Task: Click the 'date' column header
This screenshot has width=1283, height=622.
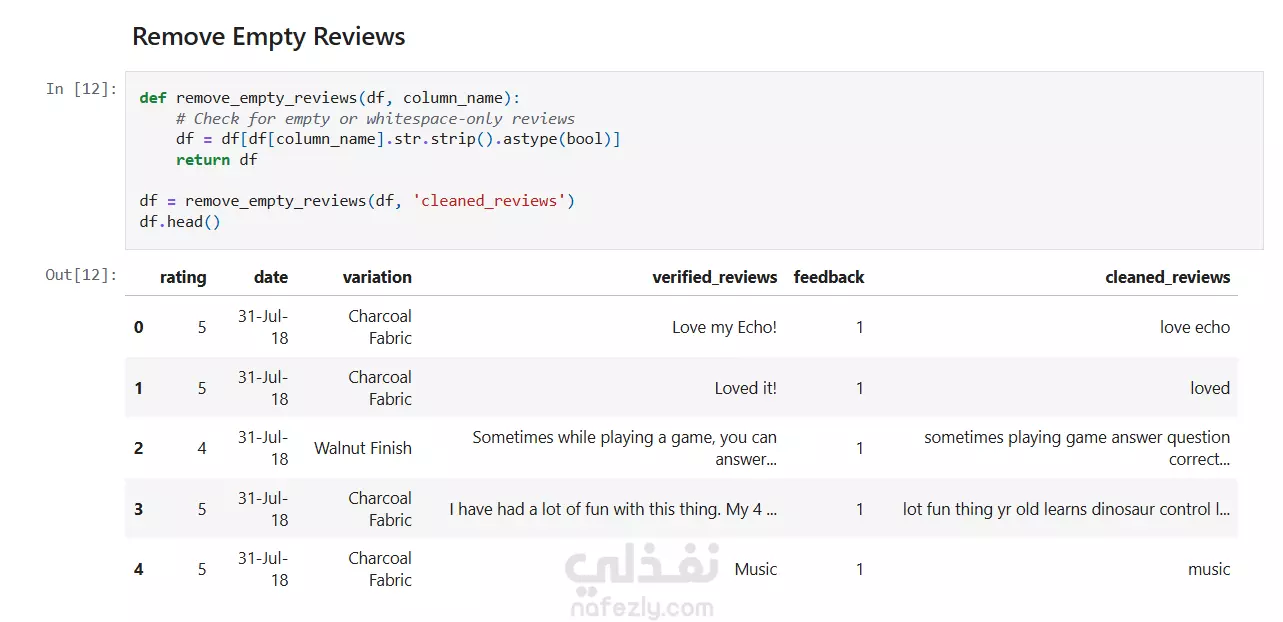Action: pos(271,278)
